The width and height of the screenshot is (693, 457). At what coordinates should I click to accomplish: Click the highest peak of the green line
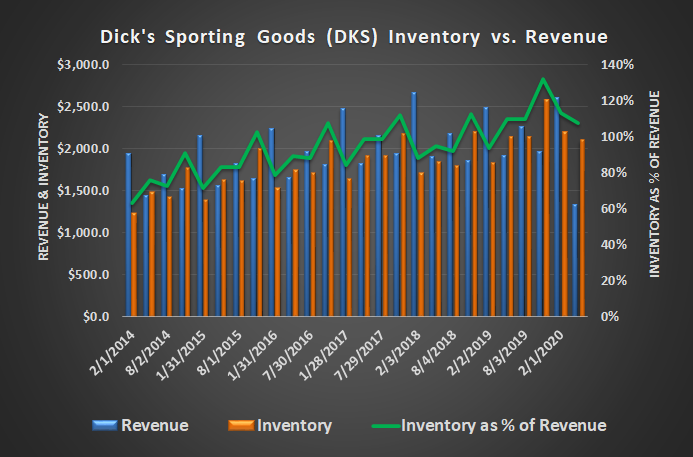542,79
